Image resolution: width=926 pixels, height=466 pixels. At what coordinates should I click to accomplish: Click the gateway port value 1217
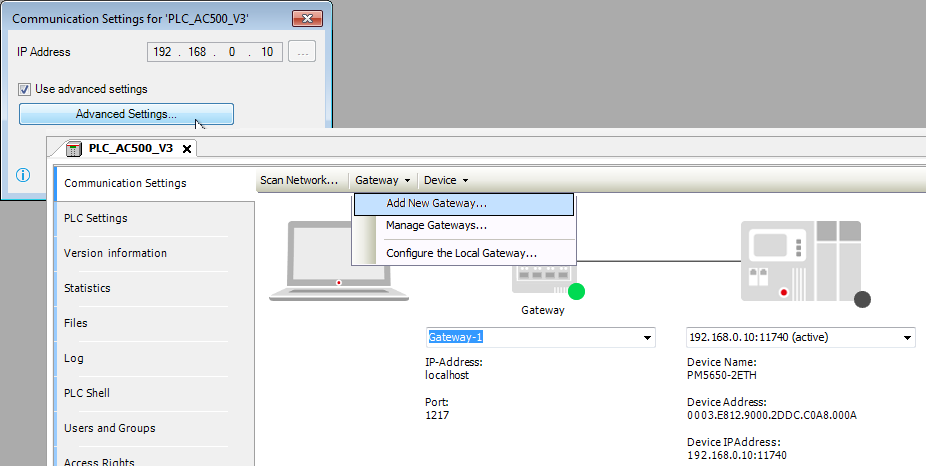[x=437, y=416]
